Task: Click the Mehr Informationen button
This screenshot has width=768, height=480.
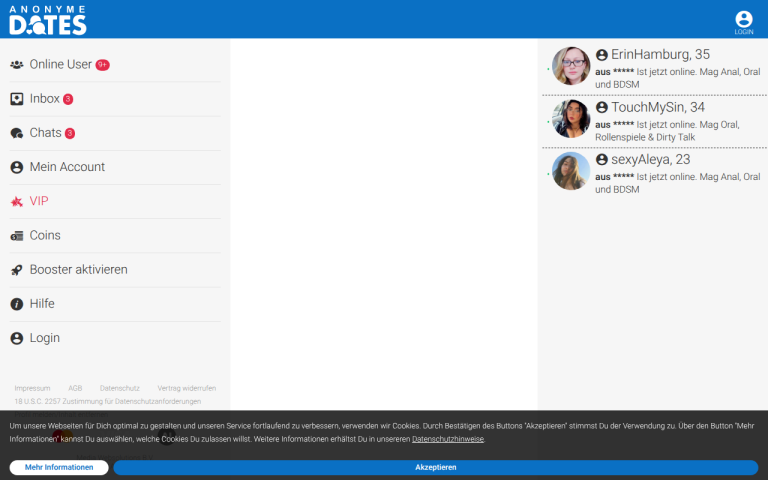Action: [59, 467]
